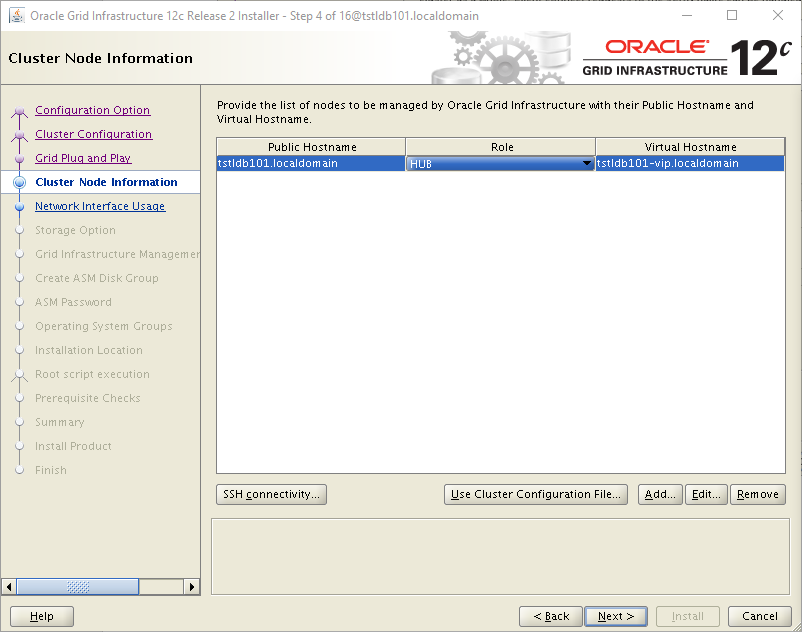Viewport: 802px width, 632px height.
Task: Open the HUB role dropdown
Action: (x=500, y=164)
